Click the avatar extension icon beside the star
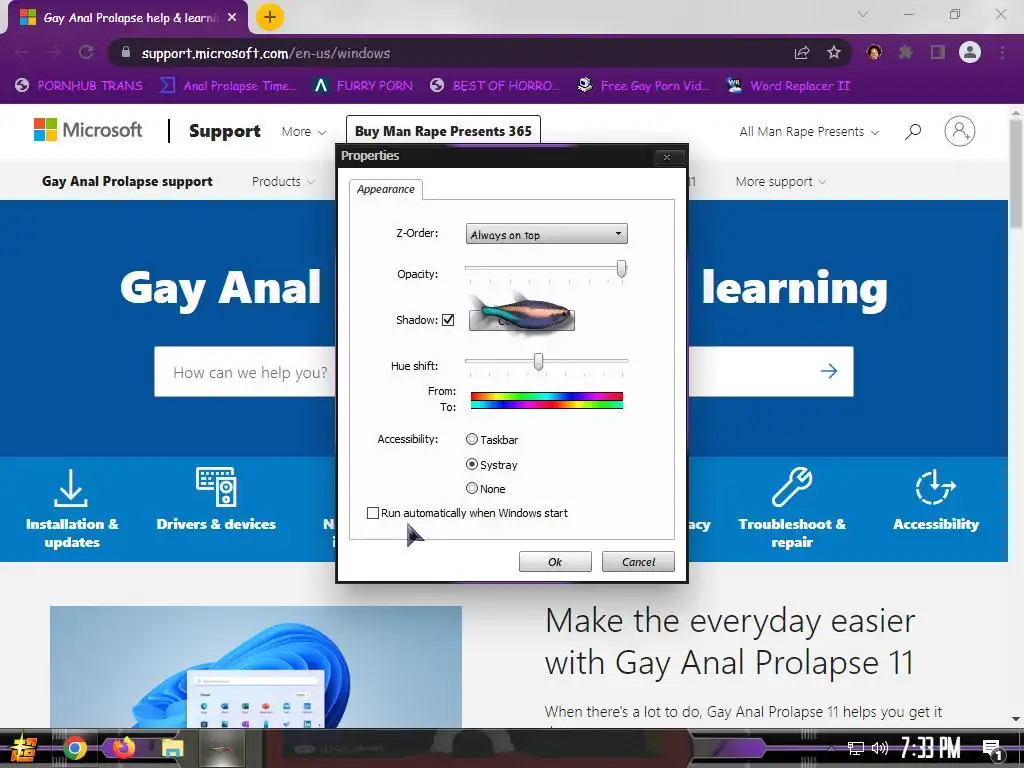The height and width of the screenshot is (768, 1024). [874, 52]
